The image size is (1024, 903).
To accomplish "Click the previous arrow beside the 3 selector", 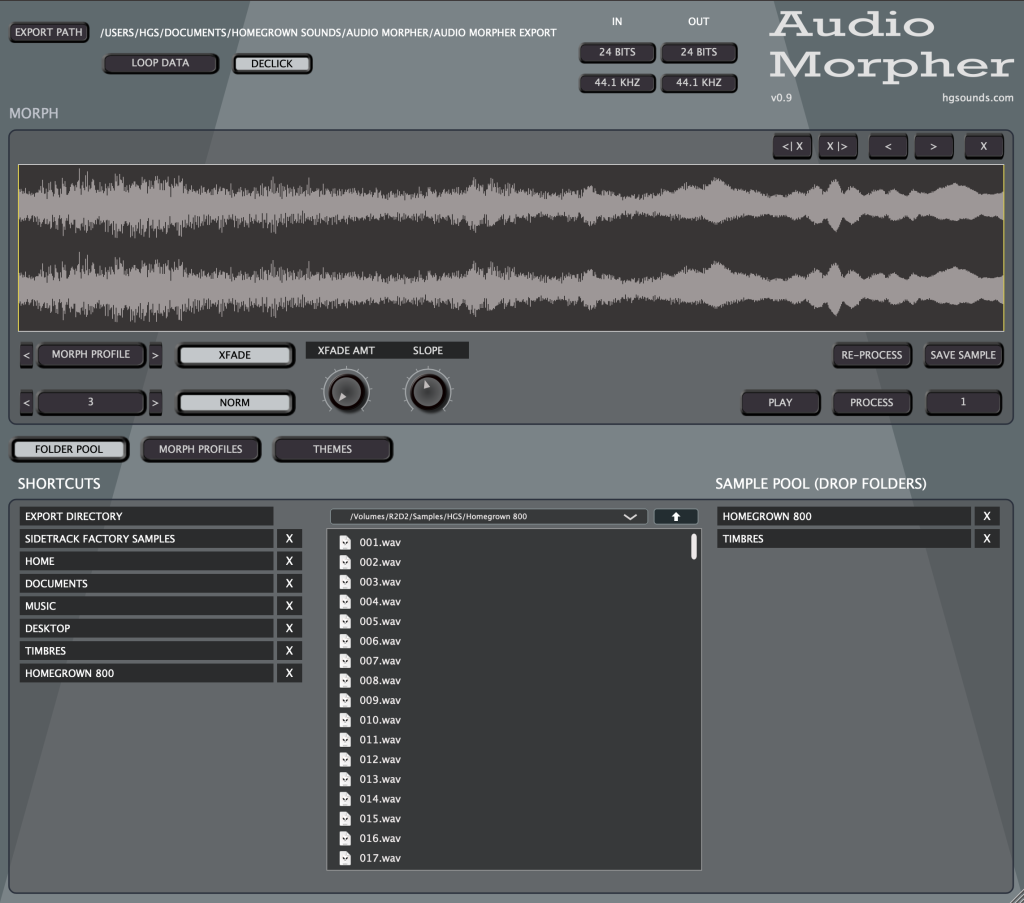I will tap(27, 403).
